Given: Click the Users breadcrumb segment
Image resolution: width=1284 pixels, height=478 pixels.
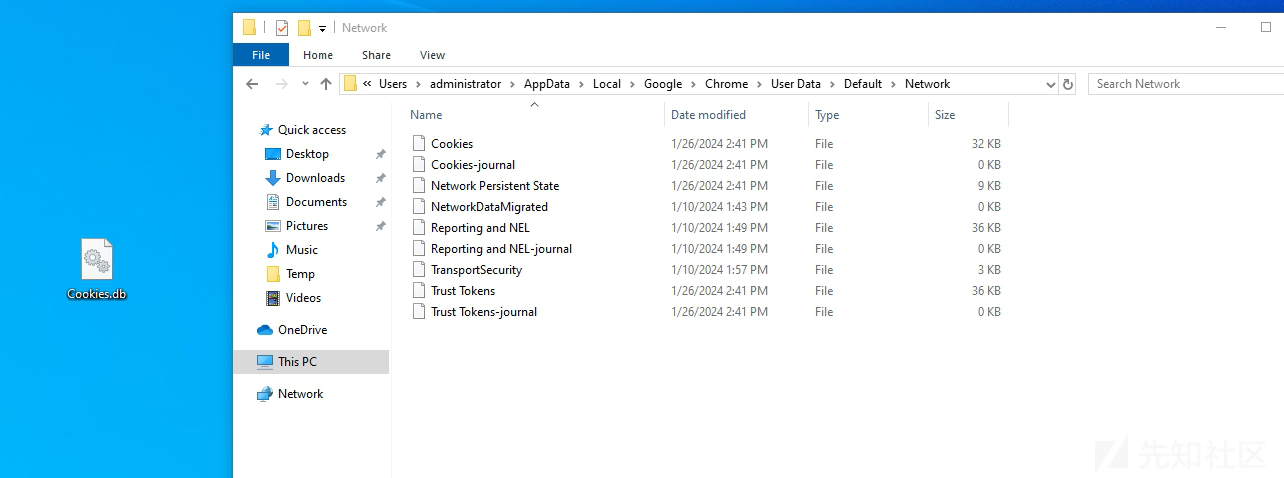Looking at the screenshot, I should (x=393, y=84).
